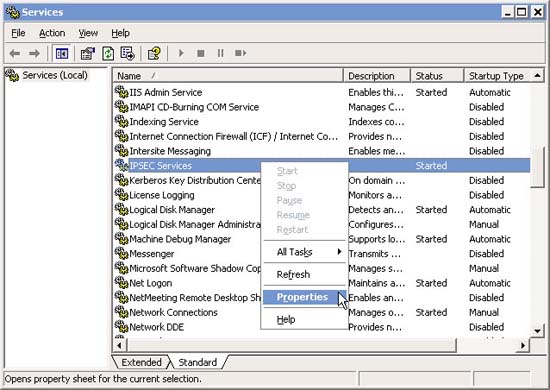This screenshot has height=390, width=550.
Task: Open the View menu
Action: (x=88, y=33)
